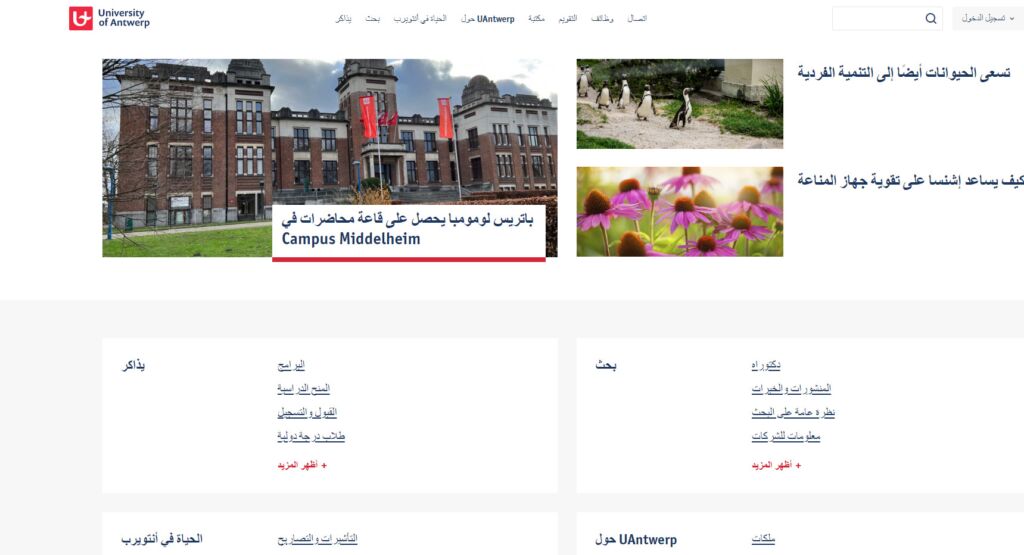Image resolution: width=1024 pixels, height=555 pixels.
Task: Open the نظرة عامة على البحث link
Action: click(x=793, y=413)
